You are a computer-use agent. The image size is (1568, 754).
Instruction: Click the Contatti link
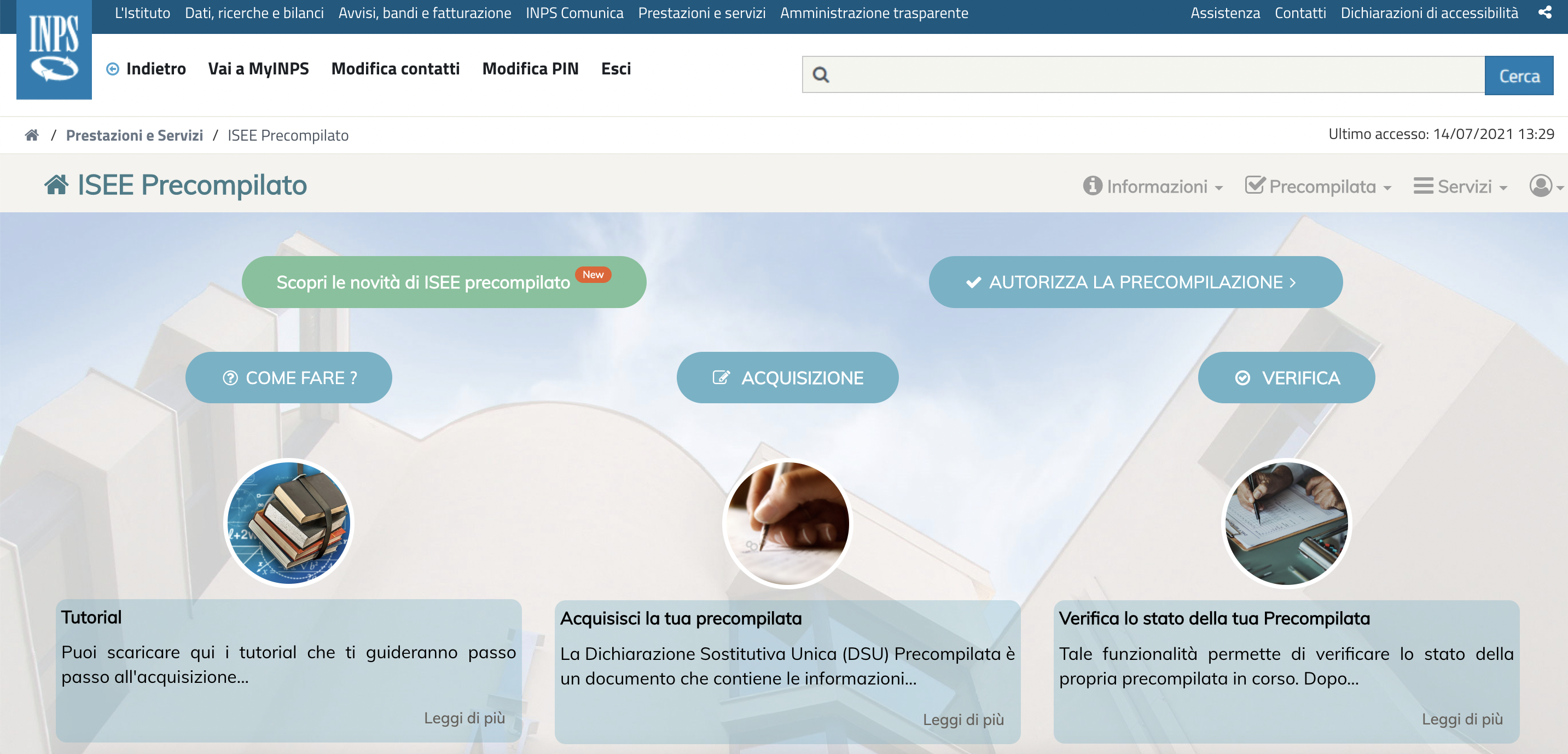coord(1300,13)
